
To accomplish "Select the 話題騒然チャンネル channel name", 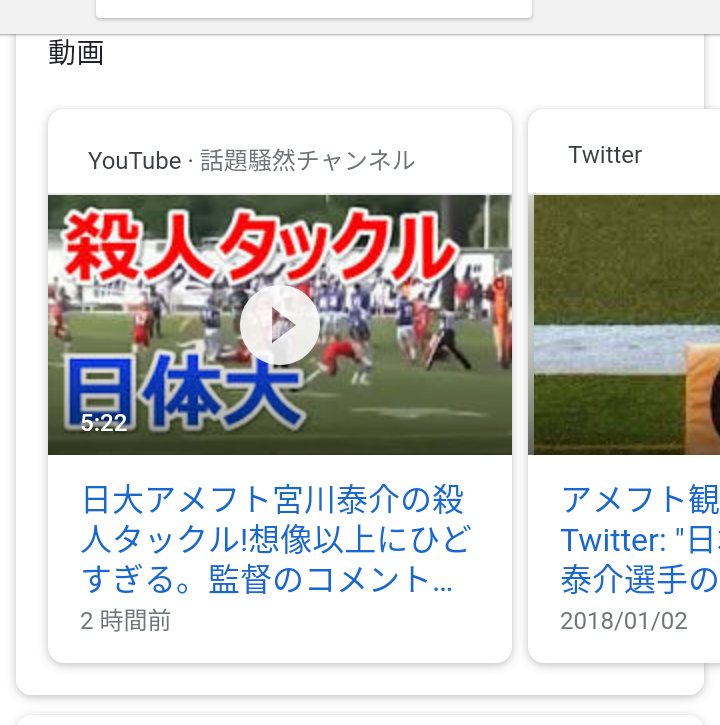I will pyautogui.click(x=308, y=161).
